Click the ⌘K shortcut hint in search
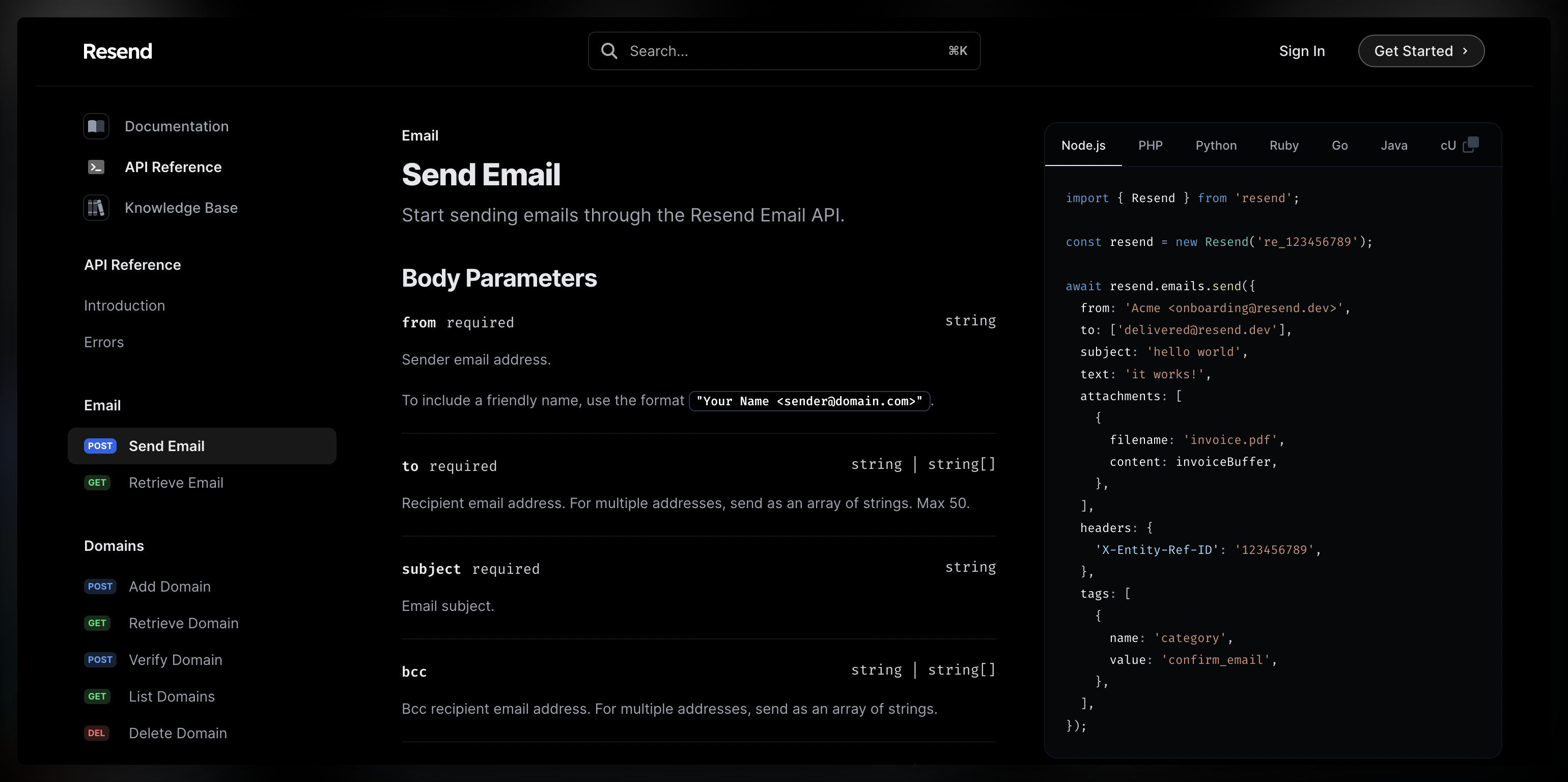1568x782 pixels. click(958, 51)
